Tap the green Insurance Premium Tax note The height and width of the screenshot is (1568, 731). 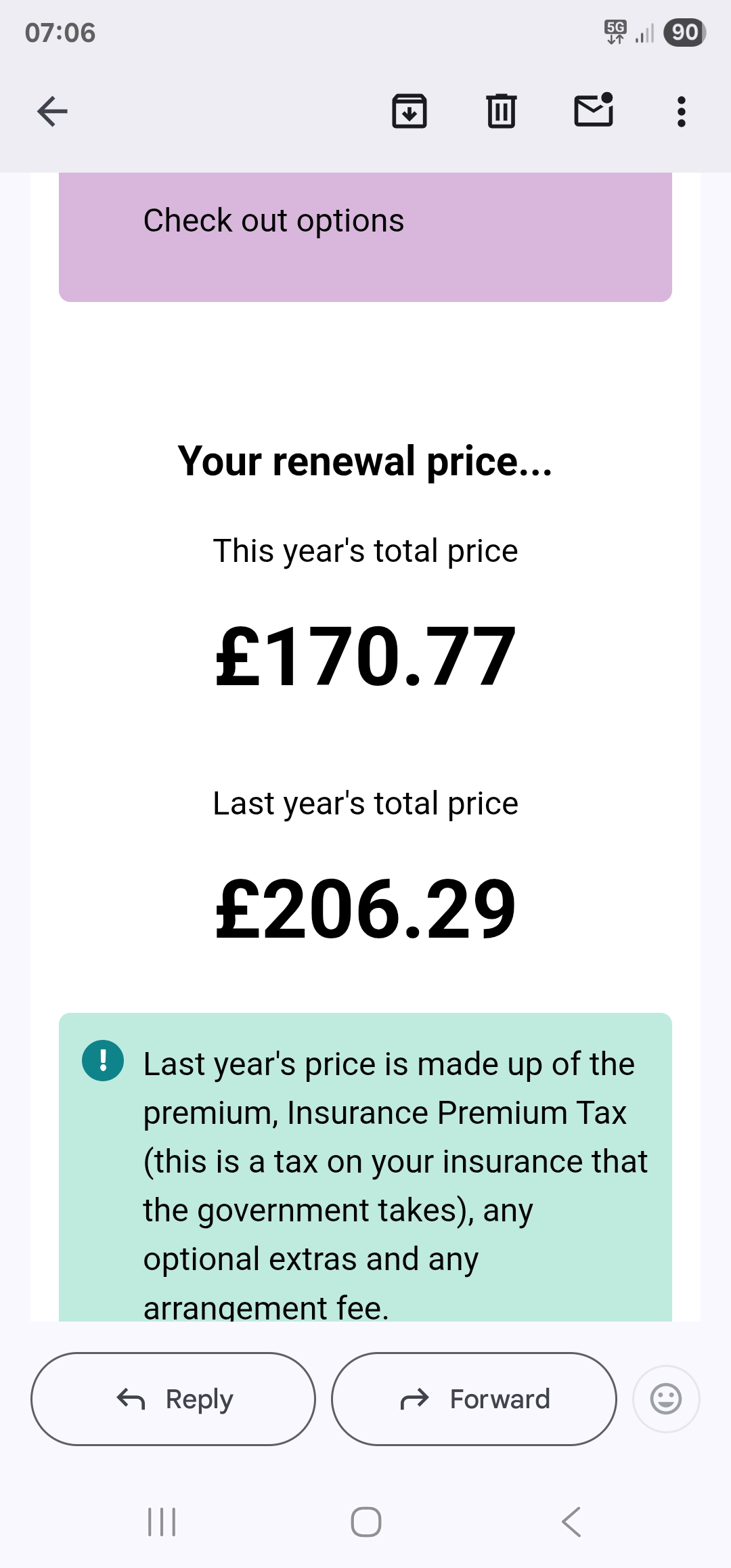[365, 1167]
